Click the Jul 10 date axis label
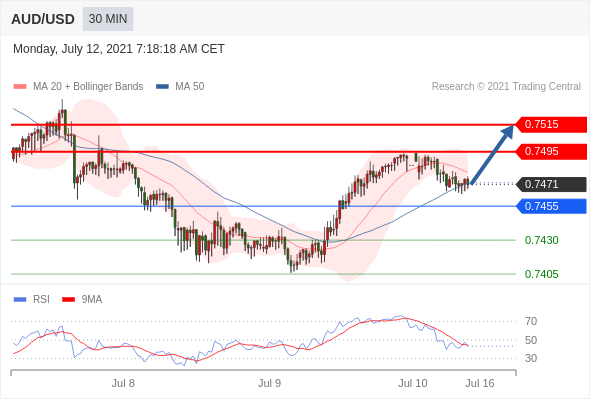 (413, 383)
